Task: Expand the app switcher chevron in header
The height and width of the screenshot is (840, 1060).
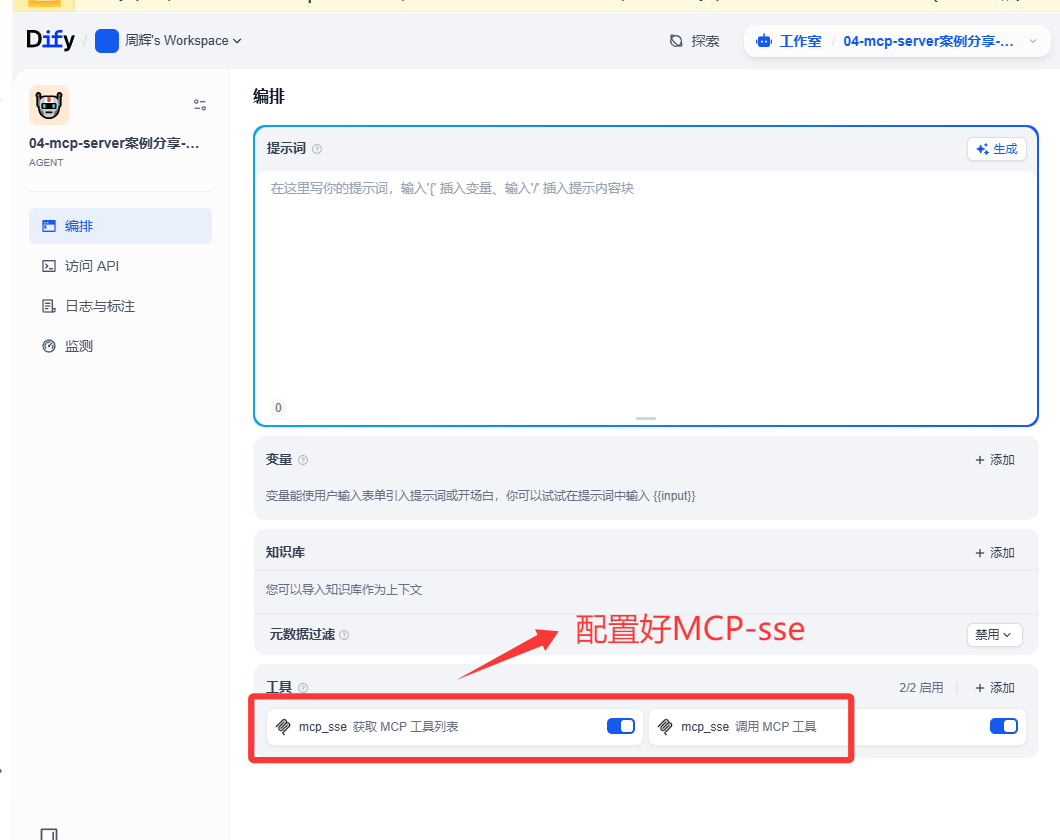Action: pyautogui.click(x=1033, y=41)
